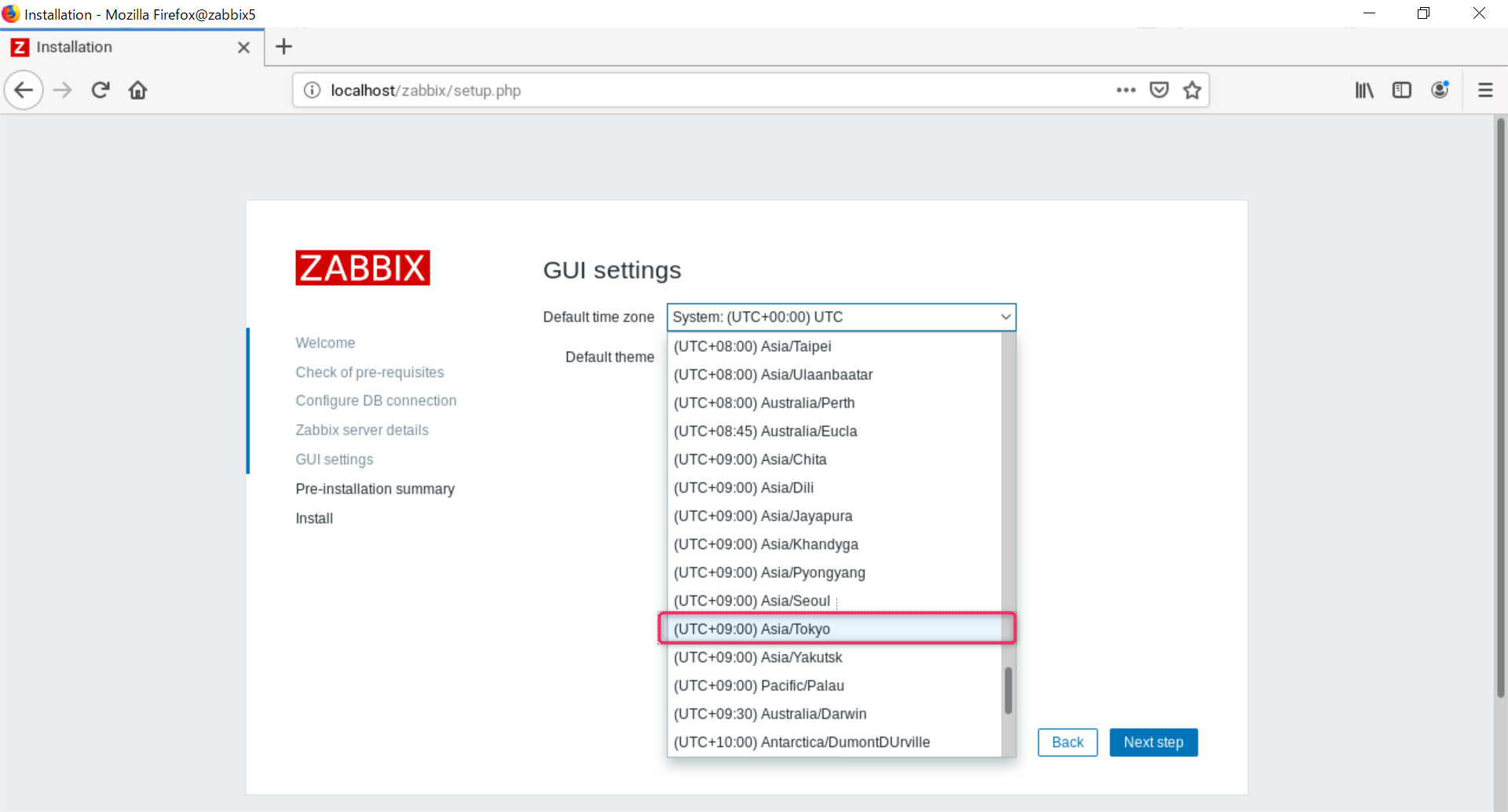Select (UTC+09:00) Asia/Pyongyang time zone
Screen dimensions: 1508x812
click(835, 572)
